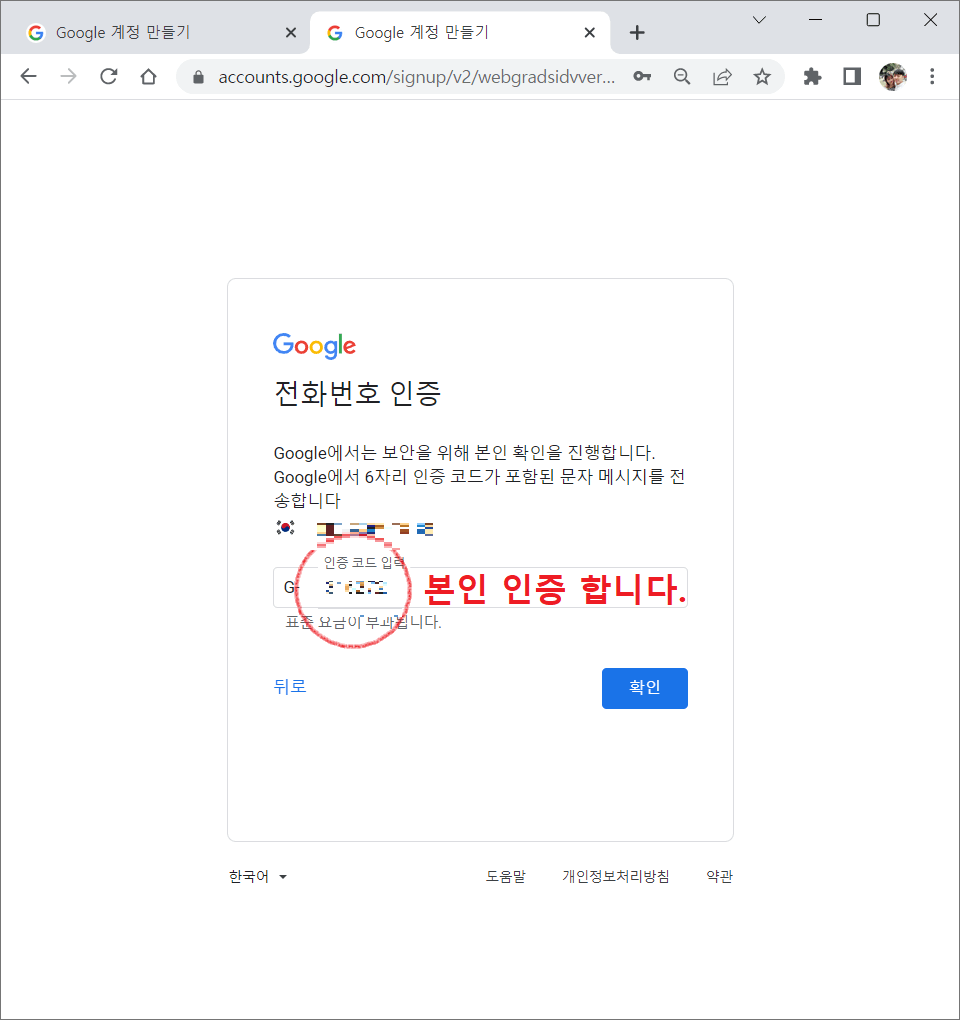960x1020 pixels.
Task: Open the zoom magnifier control
Action: pyautogui.click(x=682, y=77)
